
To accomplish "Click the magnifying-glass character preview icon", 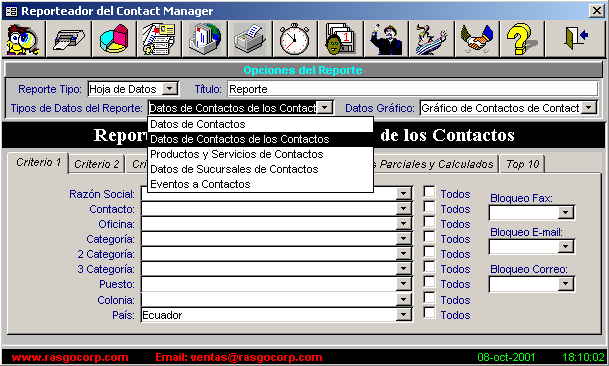I will 23,39.
